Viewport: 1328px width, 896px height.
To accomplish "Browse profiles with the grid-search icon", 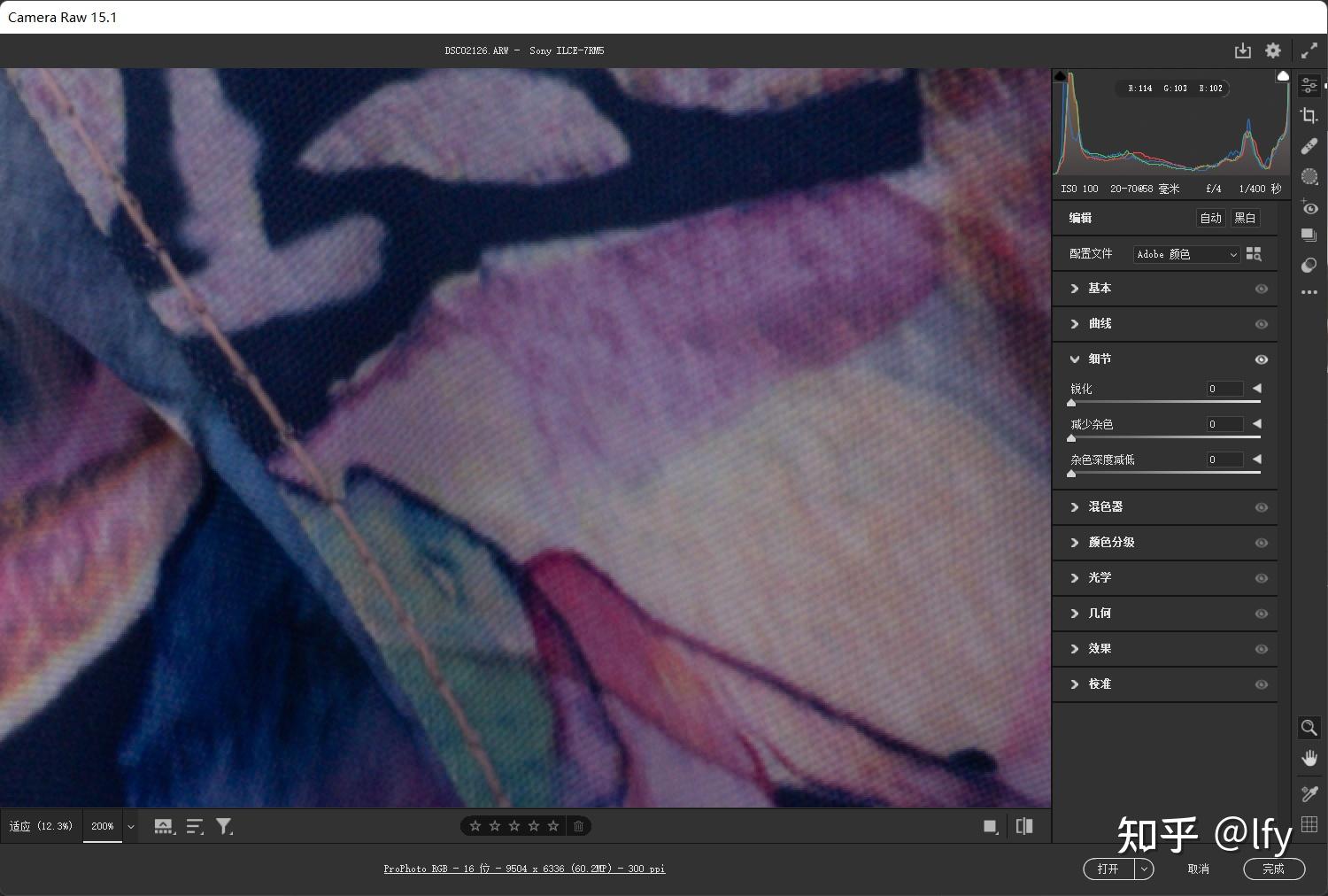I will 1254,254.
